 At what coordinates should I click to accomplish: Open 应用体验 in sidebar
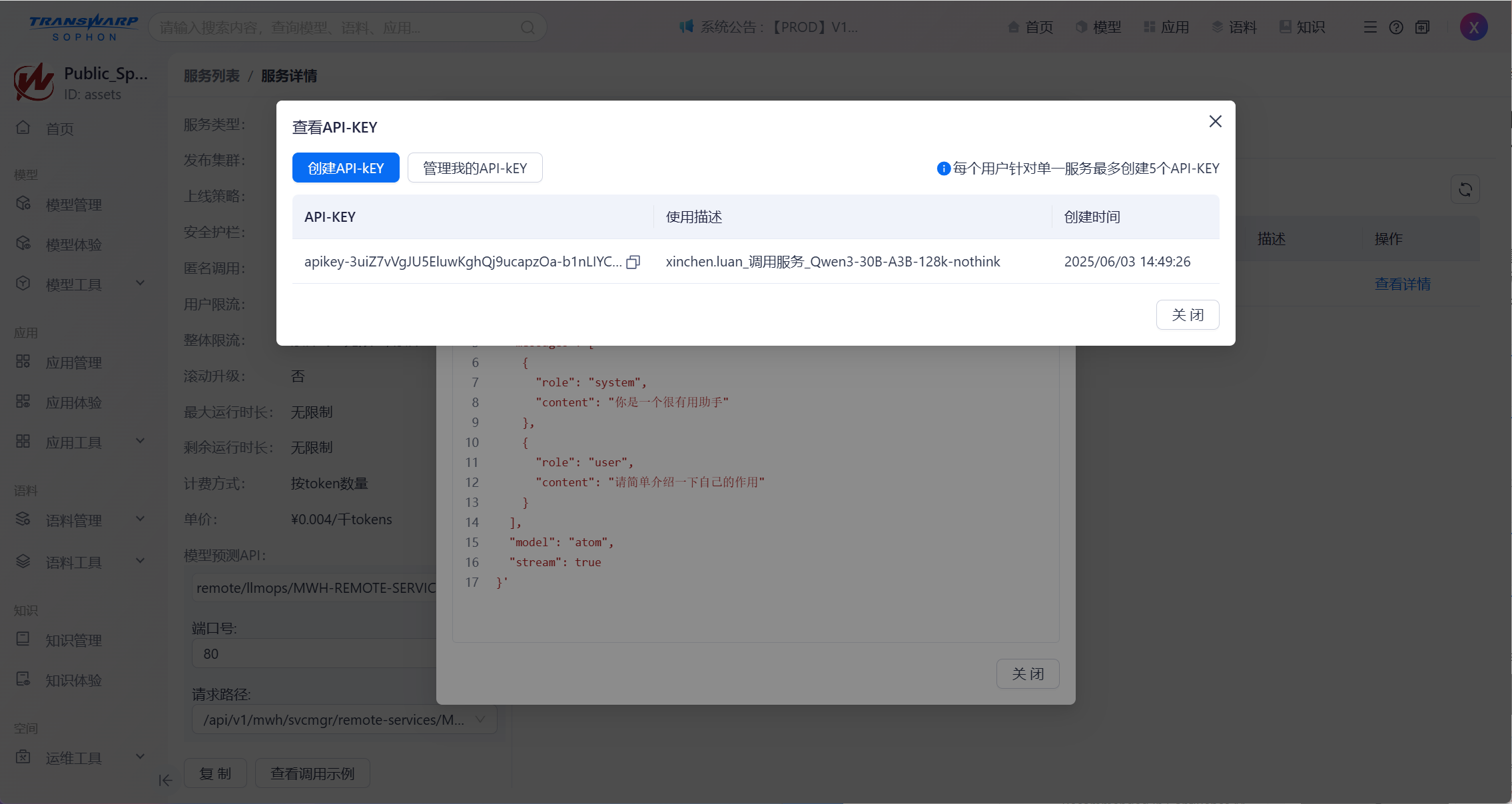coord(73,402)
